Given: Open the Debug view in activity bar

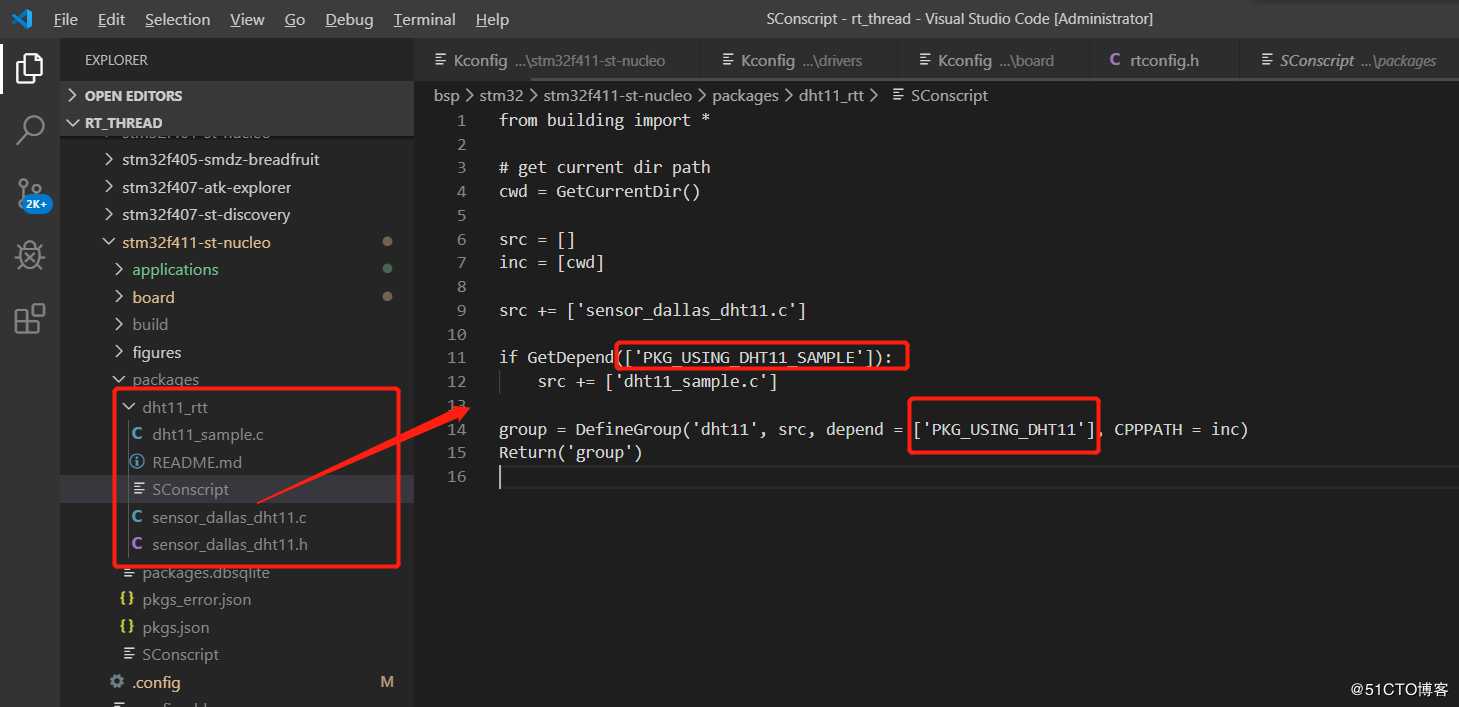Looking at the screenshot, I should pyautogui.click(x=30, y=256).
